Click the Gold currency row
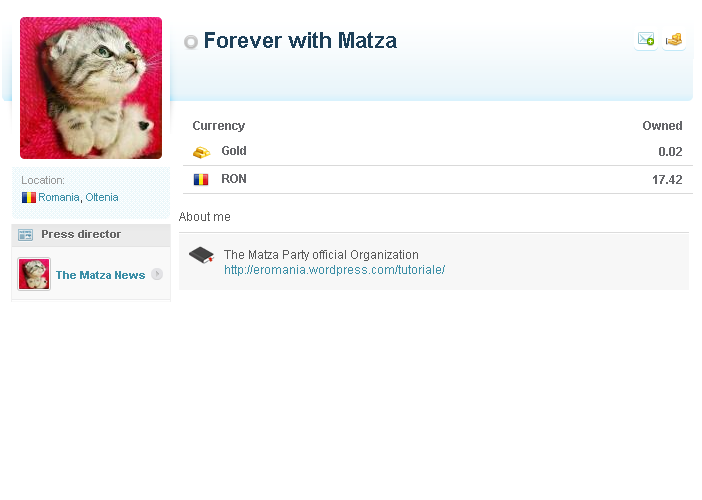 tap(438, 152)
